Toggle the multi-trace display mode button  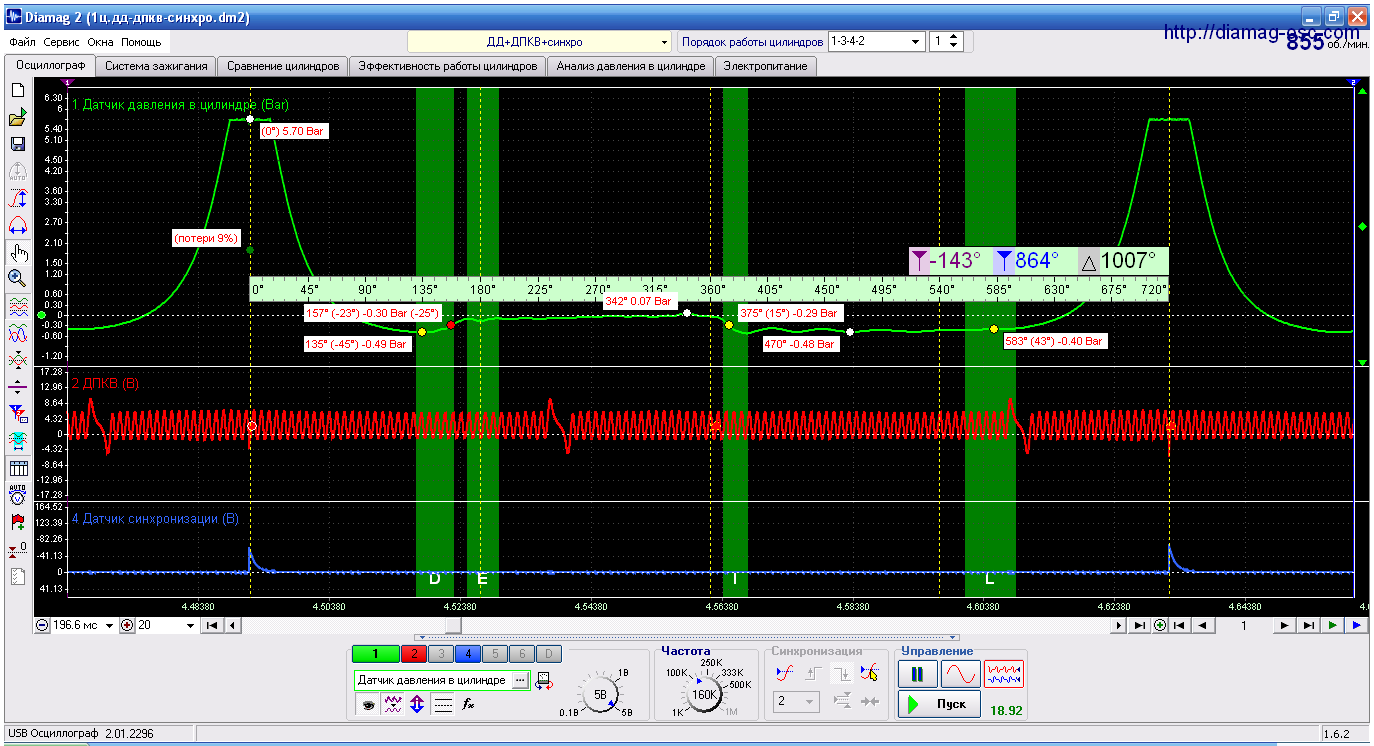click(1004, 673)
